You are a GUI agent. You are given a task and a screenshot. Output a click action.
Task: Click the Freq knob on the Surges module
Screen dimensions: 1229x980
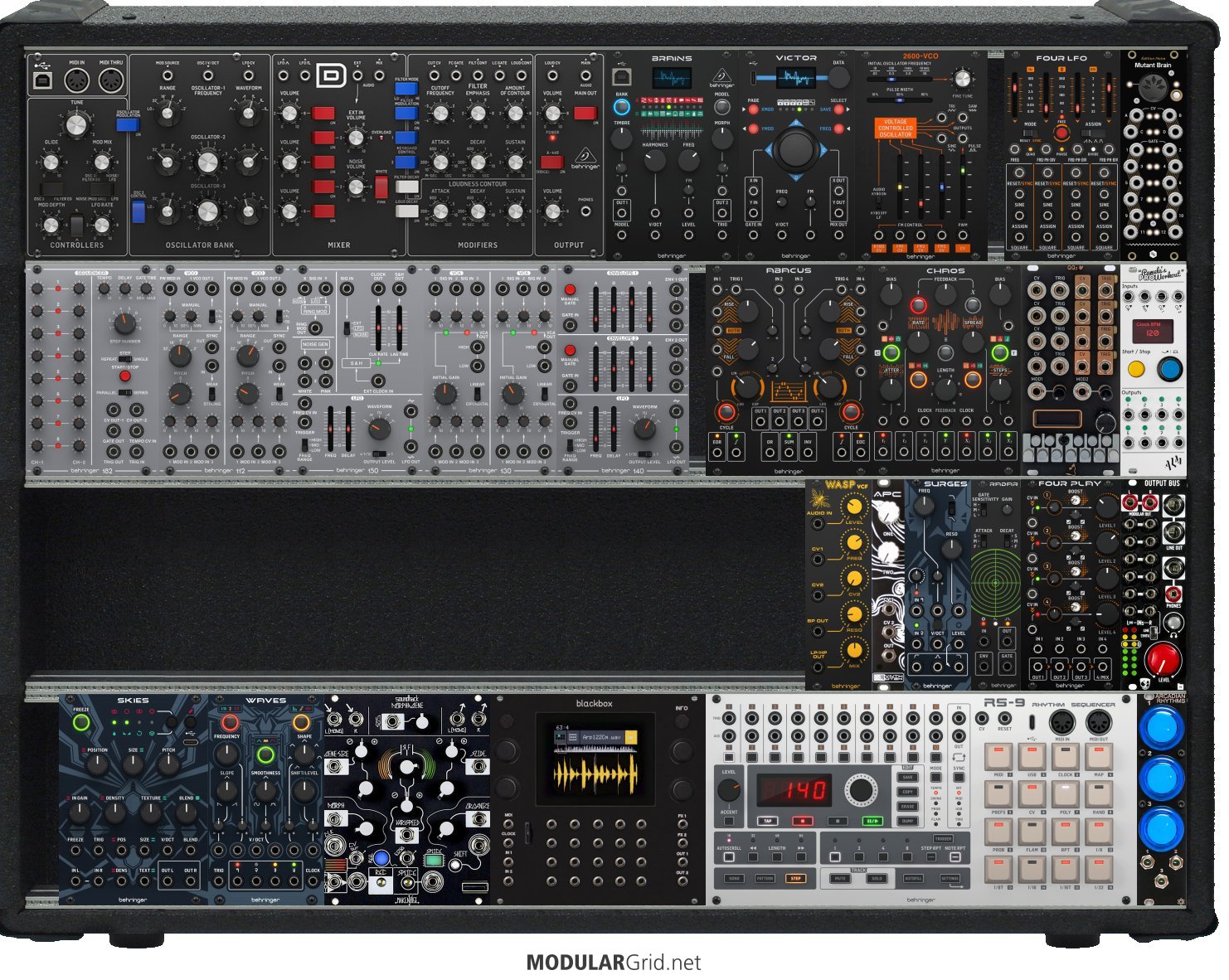(x=925, y=506)
